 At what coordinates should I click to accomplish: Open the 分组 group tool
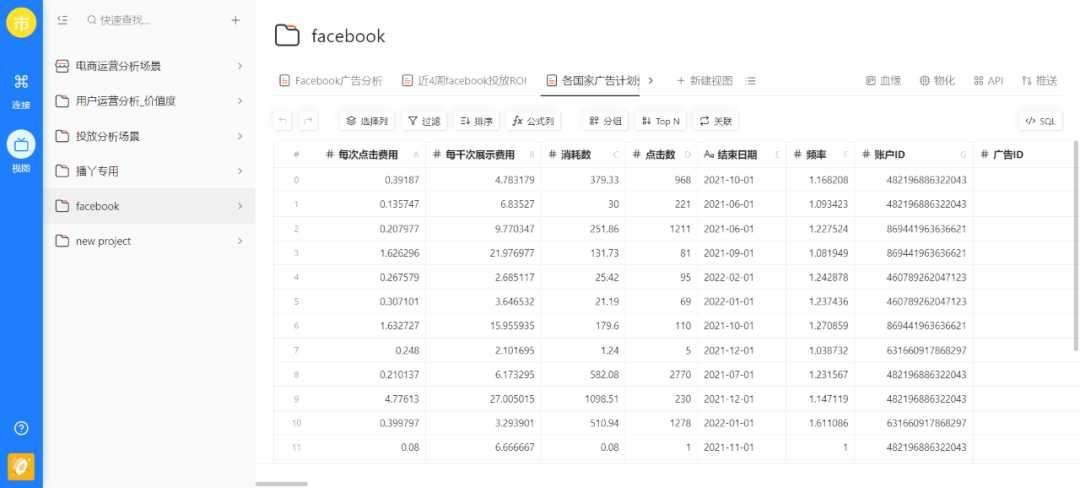tap(605, 121)
